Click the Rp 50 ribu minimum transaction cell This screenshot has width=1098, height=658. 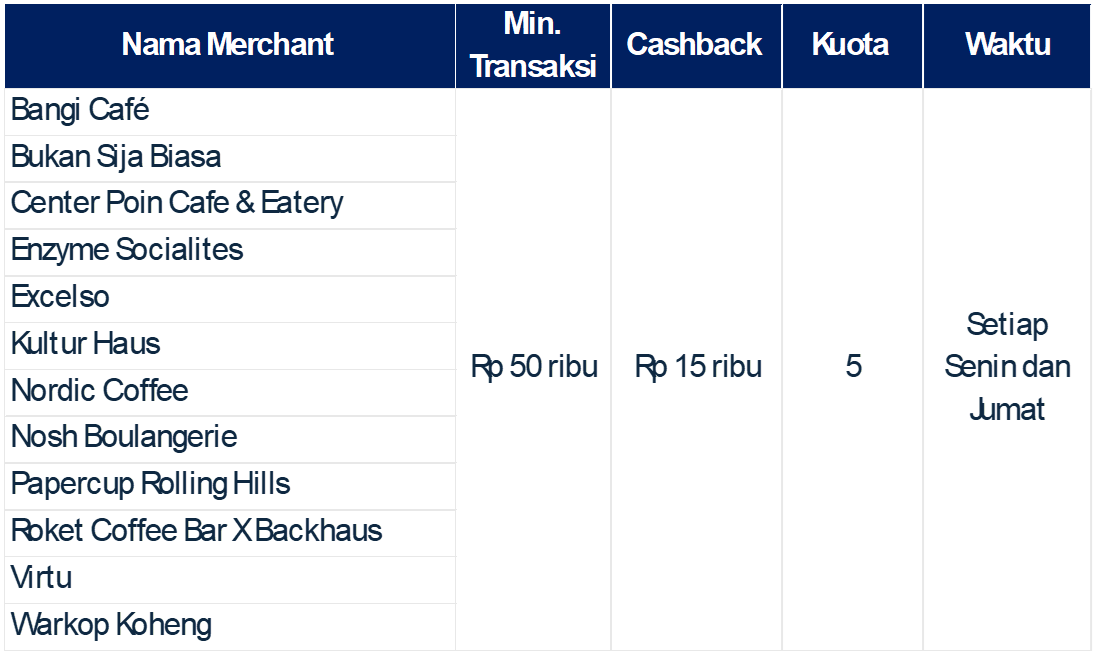[534, 367]
